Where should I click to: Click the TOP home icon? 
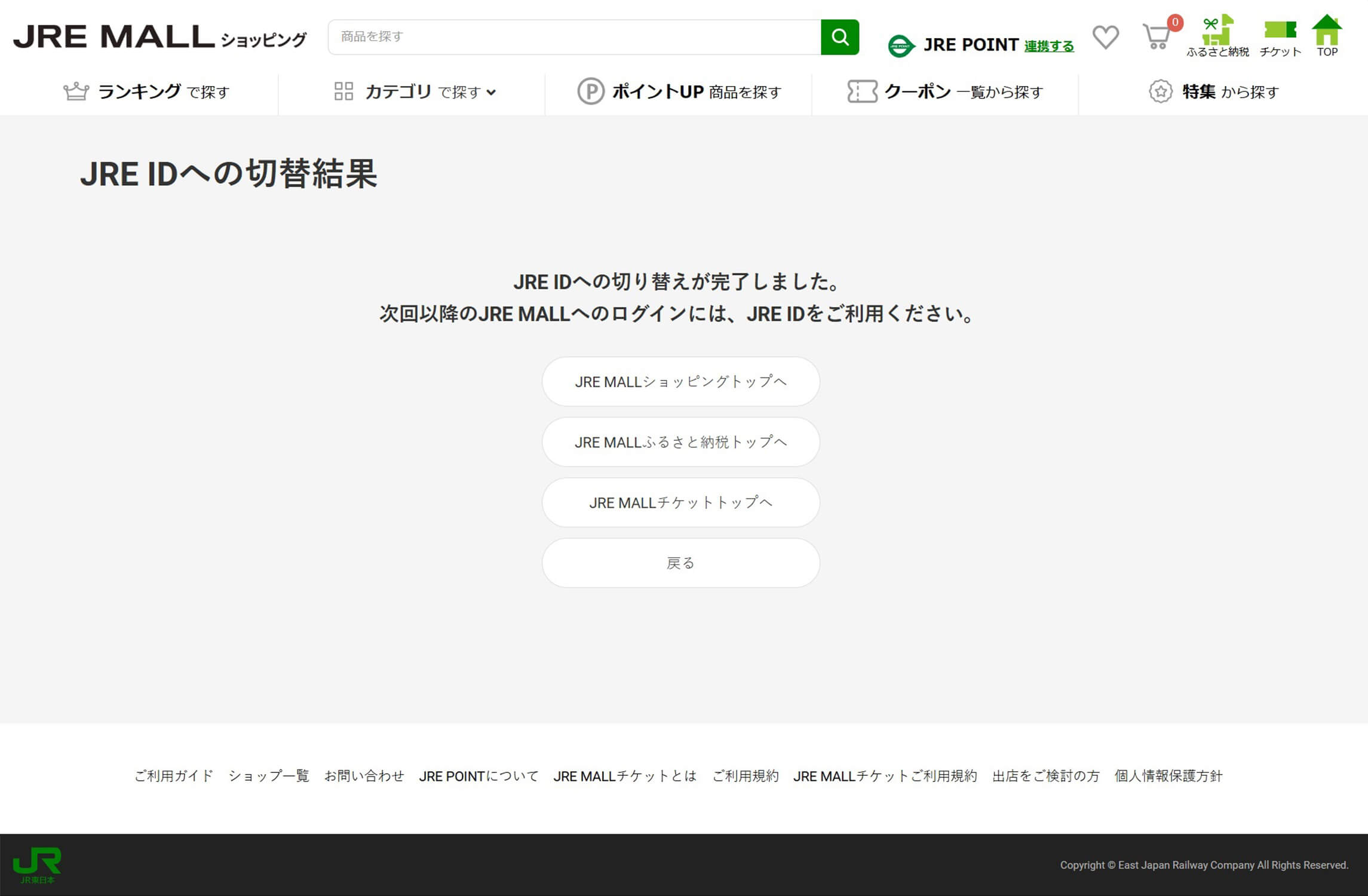pyautogui.click(x=1327, y=29)
